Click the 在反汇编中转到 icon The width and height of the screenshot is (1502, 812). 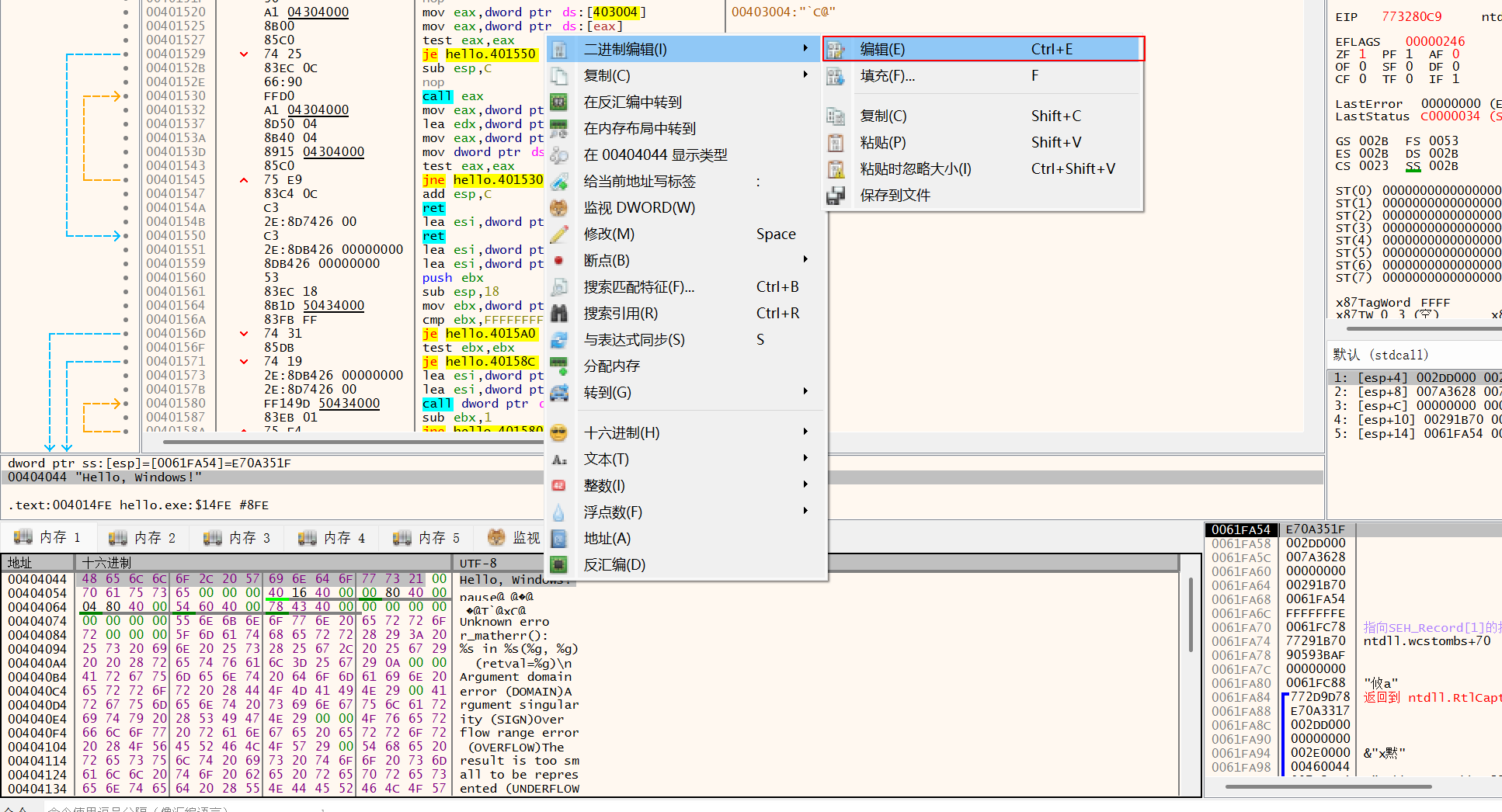click(559, 102)
